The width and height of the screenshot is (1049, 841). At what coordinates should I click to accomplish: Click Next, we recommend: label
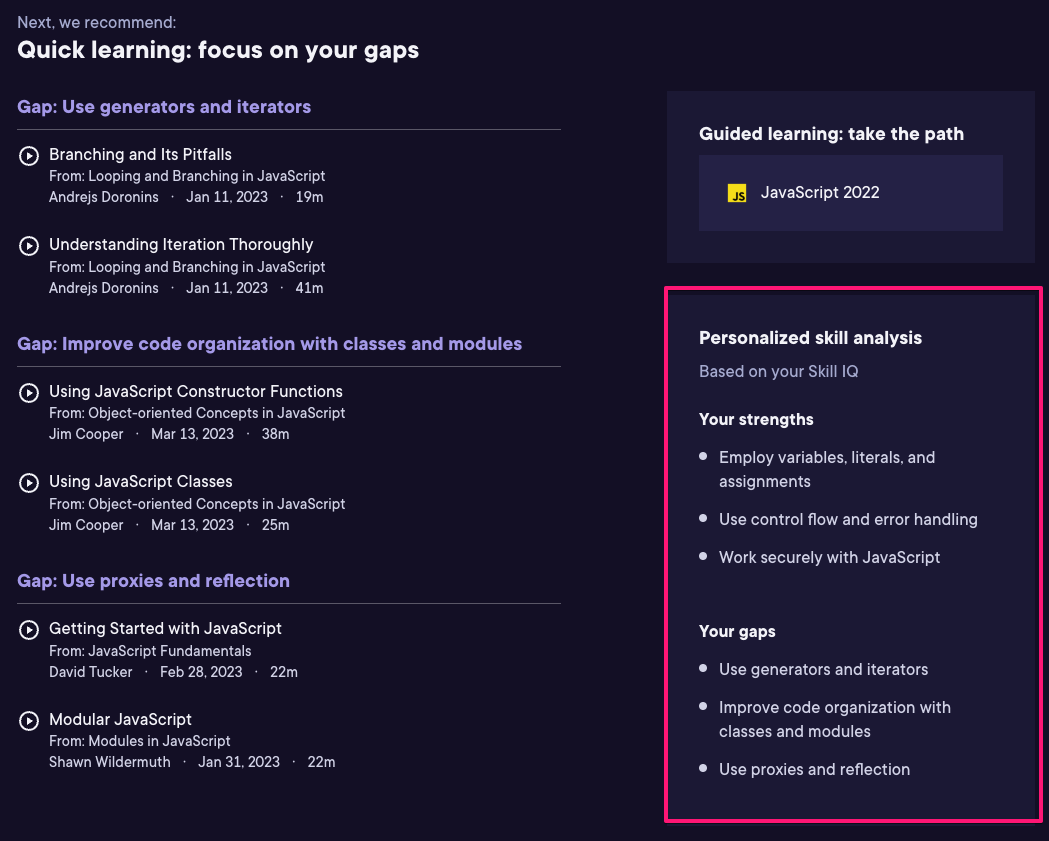(97, 22)
